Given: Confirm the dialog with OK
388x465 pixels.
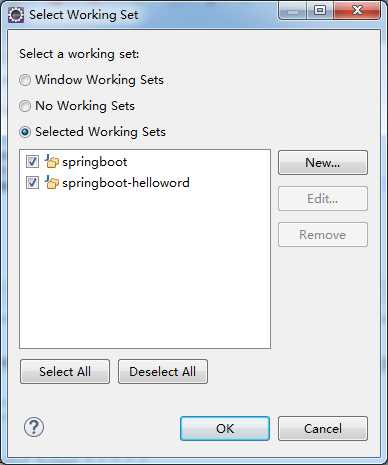Looking at the screenshot, I should (x=225, y=428).
